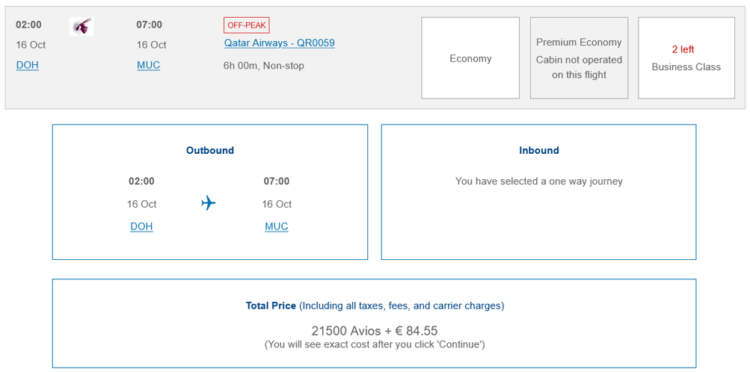Image resolution: width=750 pixels, height=372 pixels.
Task: Open the Qatar Airways - QR0059 flight link
Action: click(279, 43)
